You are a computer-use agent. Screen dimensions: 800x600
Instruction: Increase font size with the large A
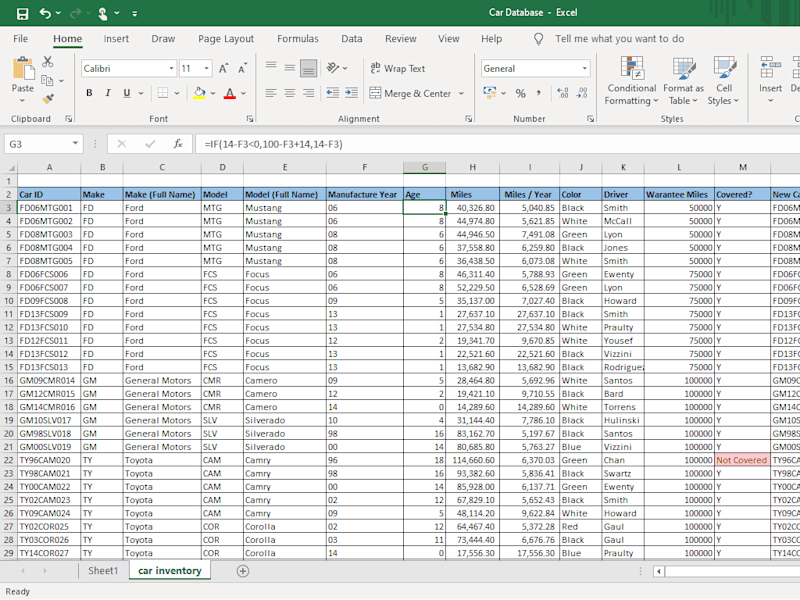(x=223, y=68)
